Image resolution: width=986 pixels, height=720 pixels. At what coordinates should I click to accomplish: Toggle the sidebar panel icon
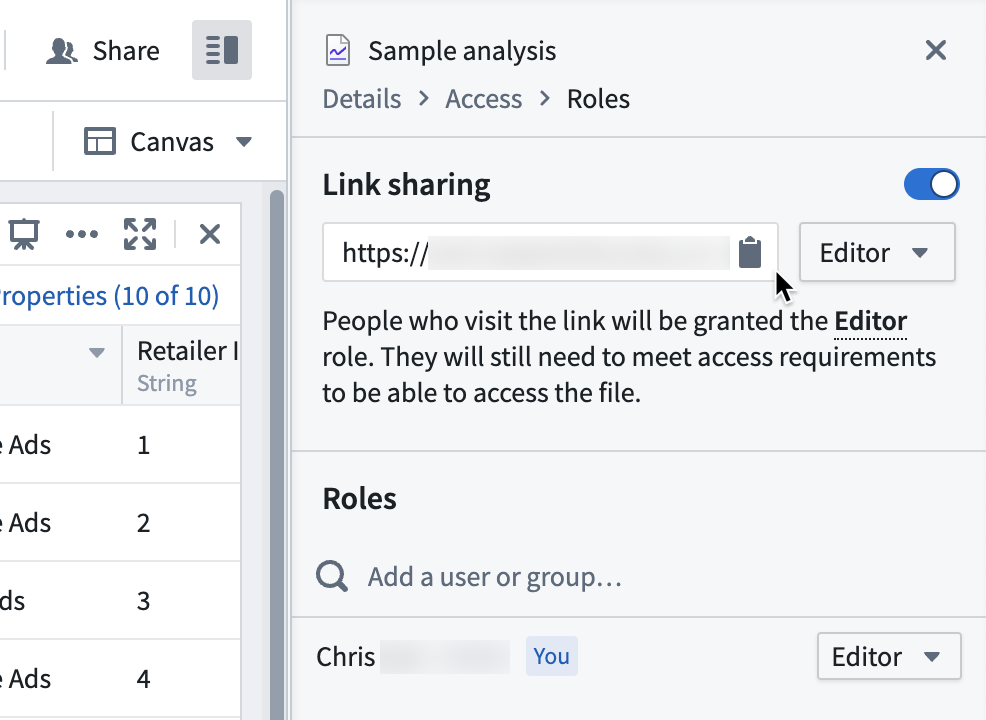pyautogui.click(x=222, y=50)
